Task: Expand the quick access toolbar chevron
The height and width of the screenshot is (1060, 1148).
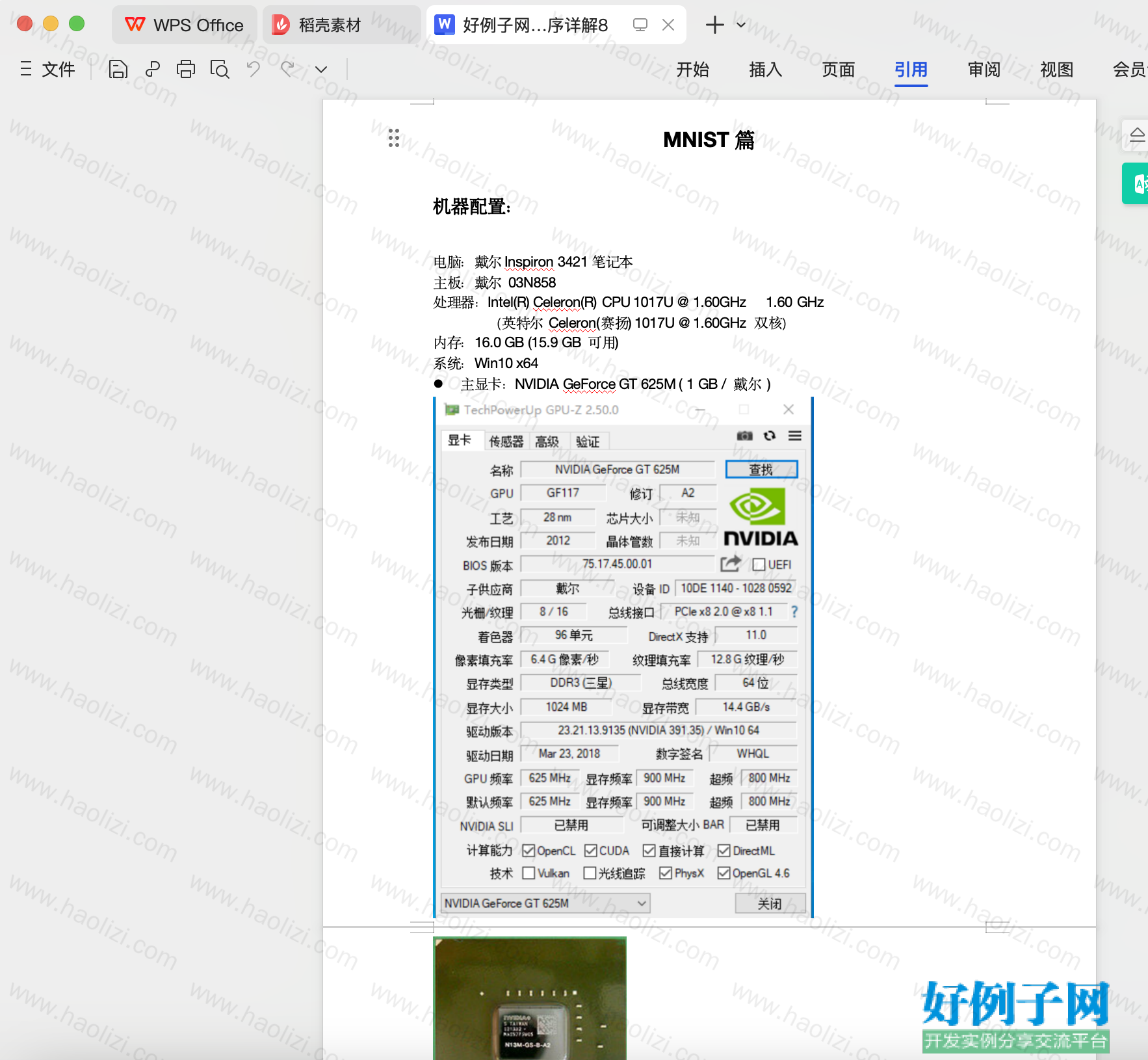Action: (321, 69)
